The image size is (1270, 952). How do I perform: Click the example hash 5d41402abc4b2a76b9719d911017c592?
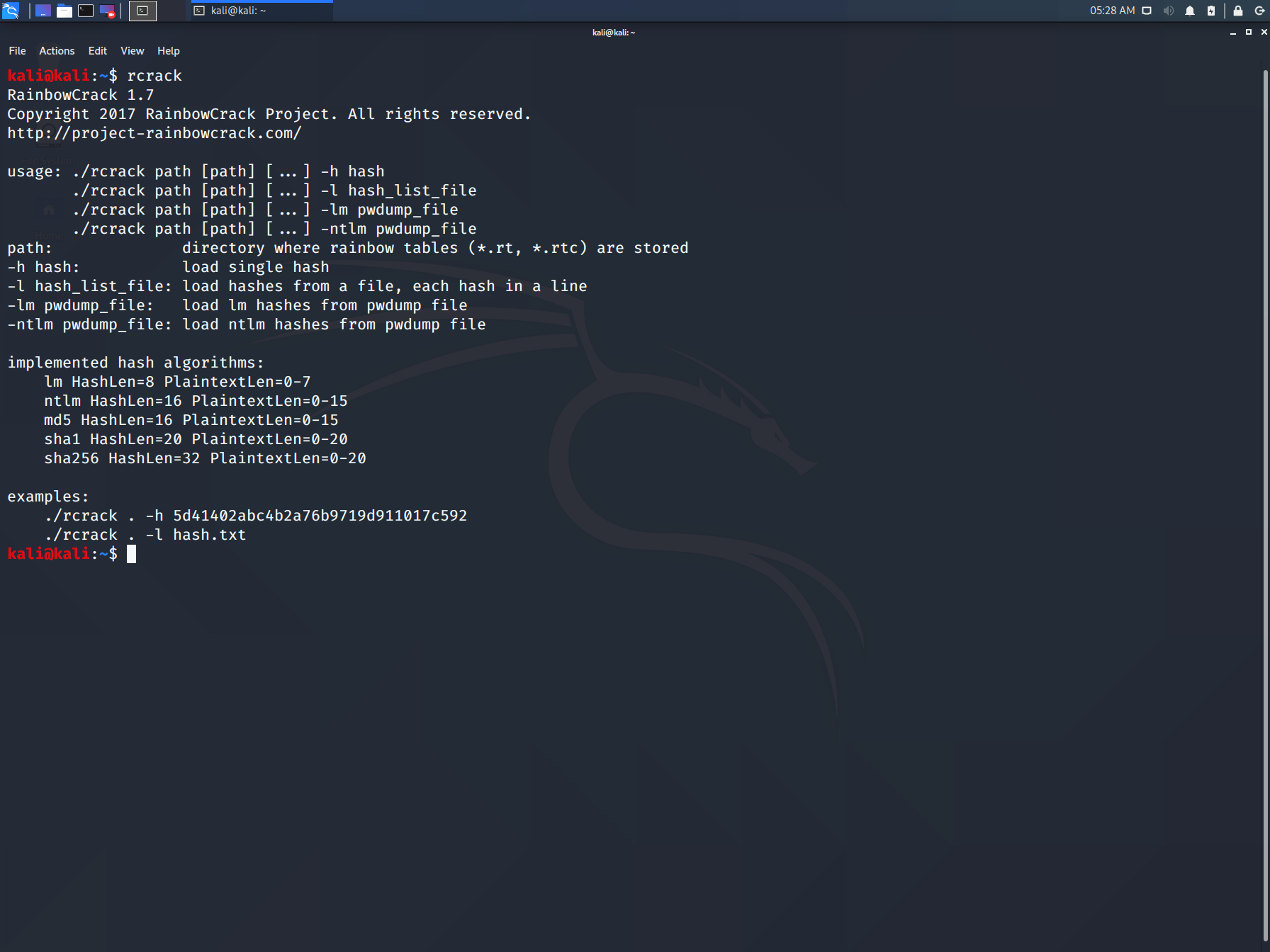(320, 516)
